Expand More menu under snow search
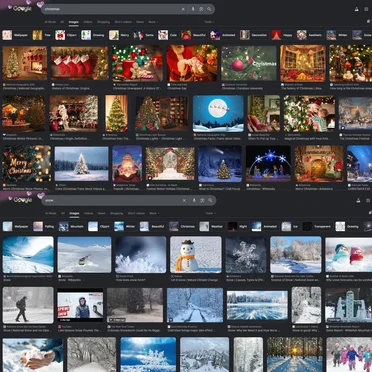 [x=154, y=213]
